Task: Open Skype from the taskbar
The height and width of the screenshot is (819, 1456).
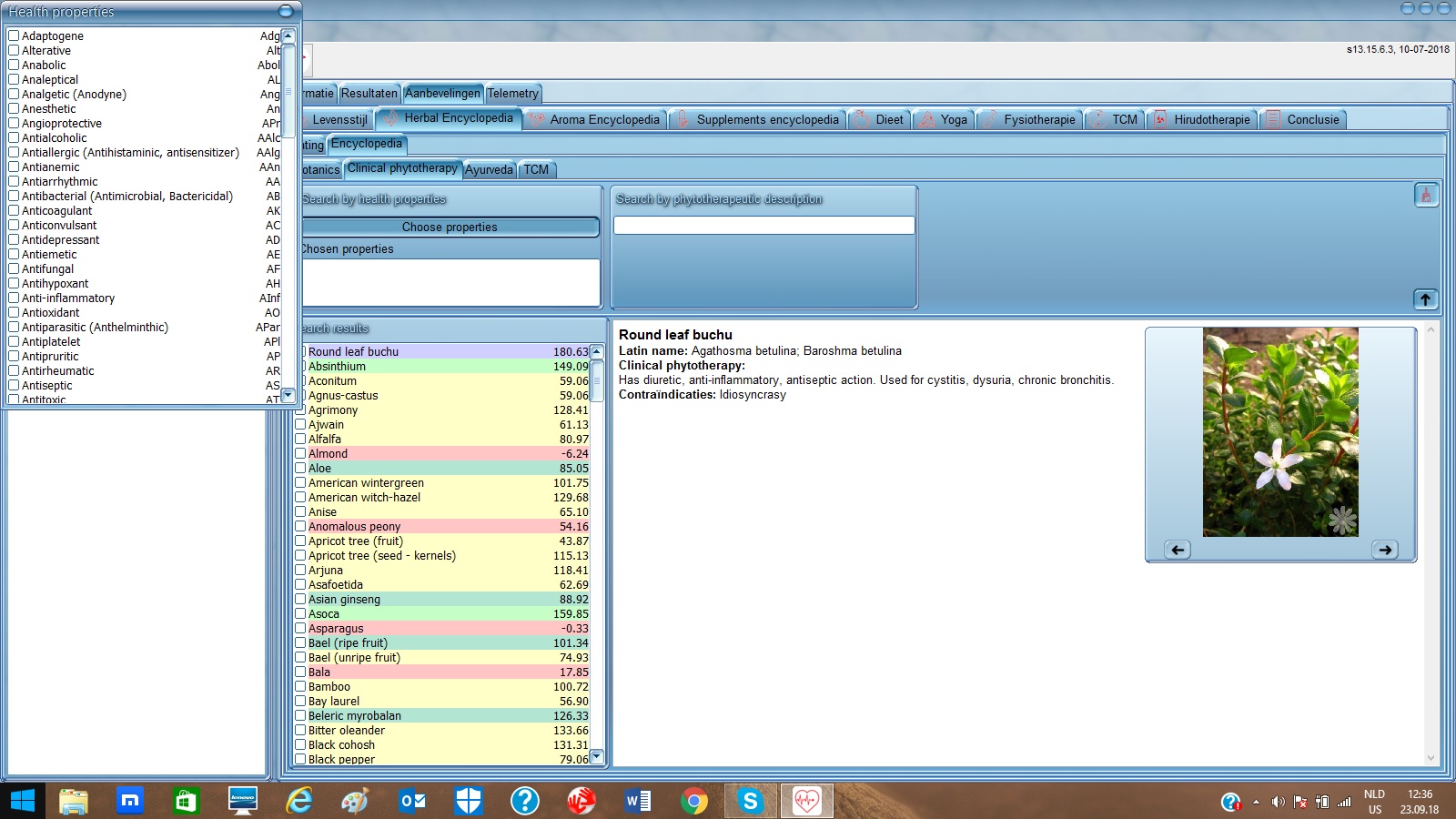Action: (750, 801)
